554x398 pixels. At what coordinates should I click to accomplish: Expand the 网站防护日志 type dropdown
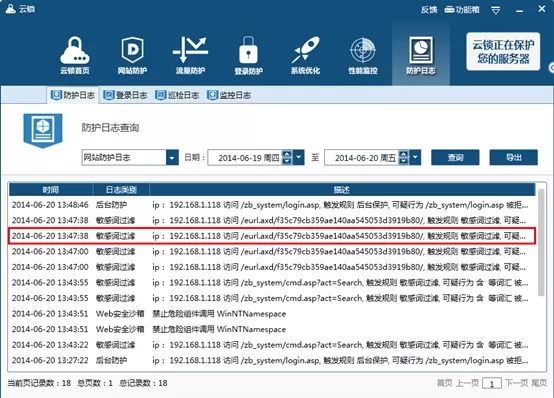172,158
